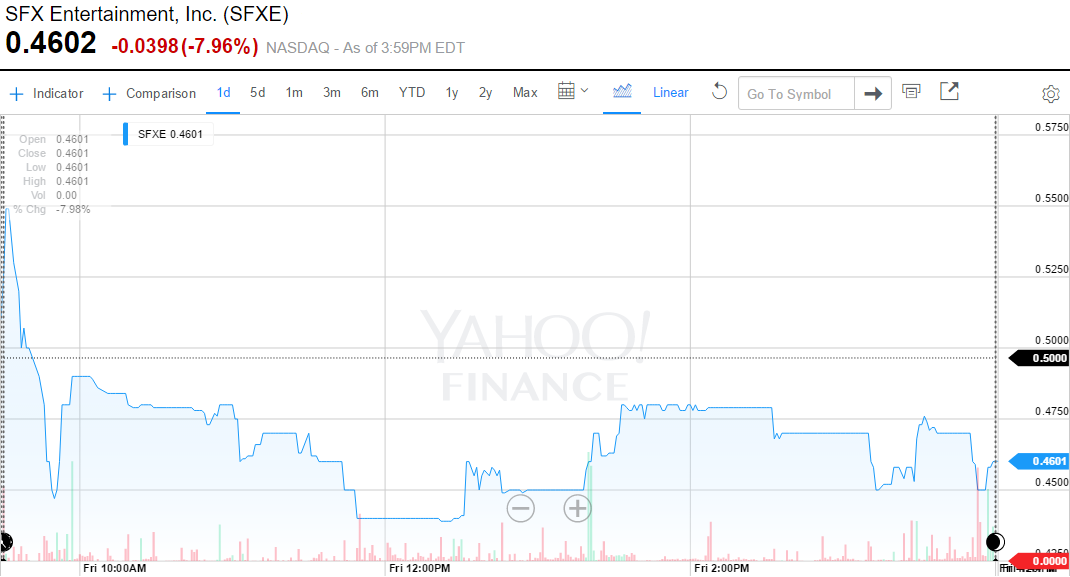Show the Max time range
Screen dimensions: 1070x577
click(x=525, y=92)
